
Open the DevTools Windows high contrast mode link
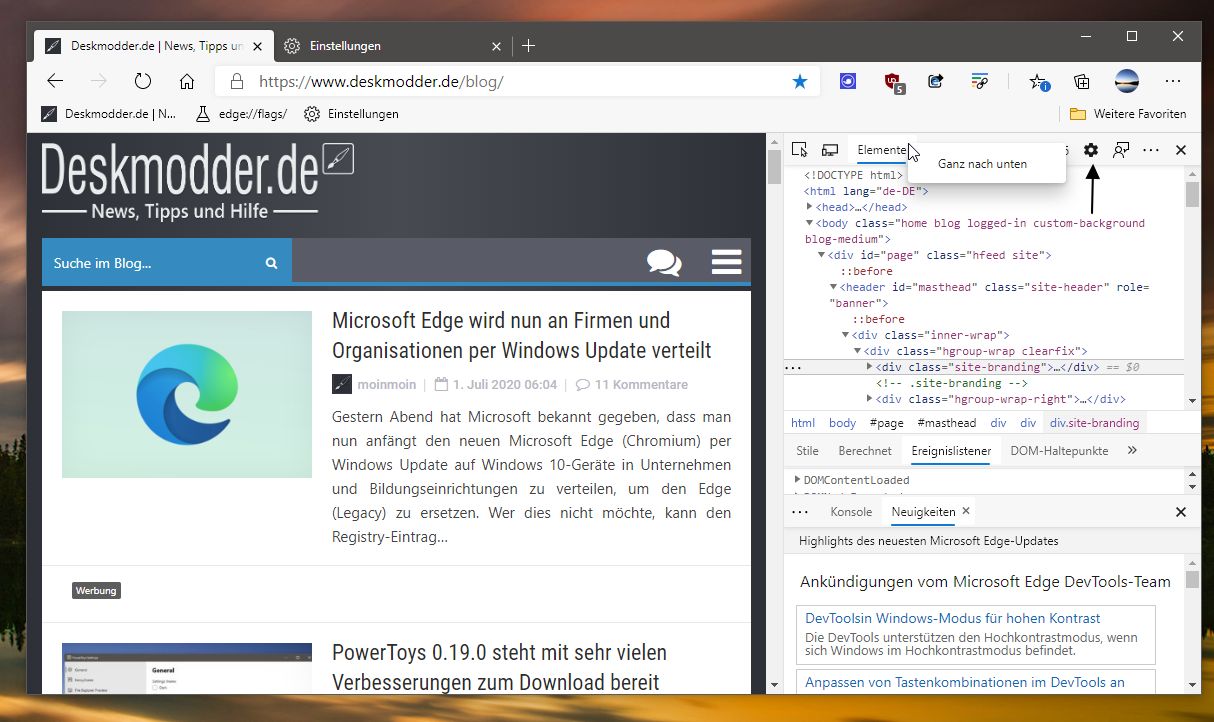[953, 618]
